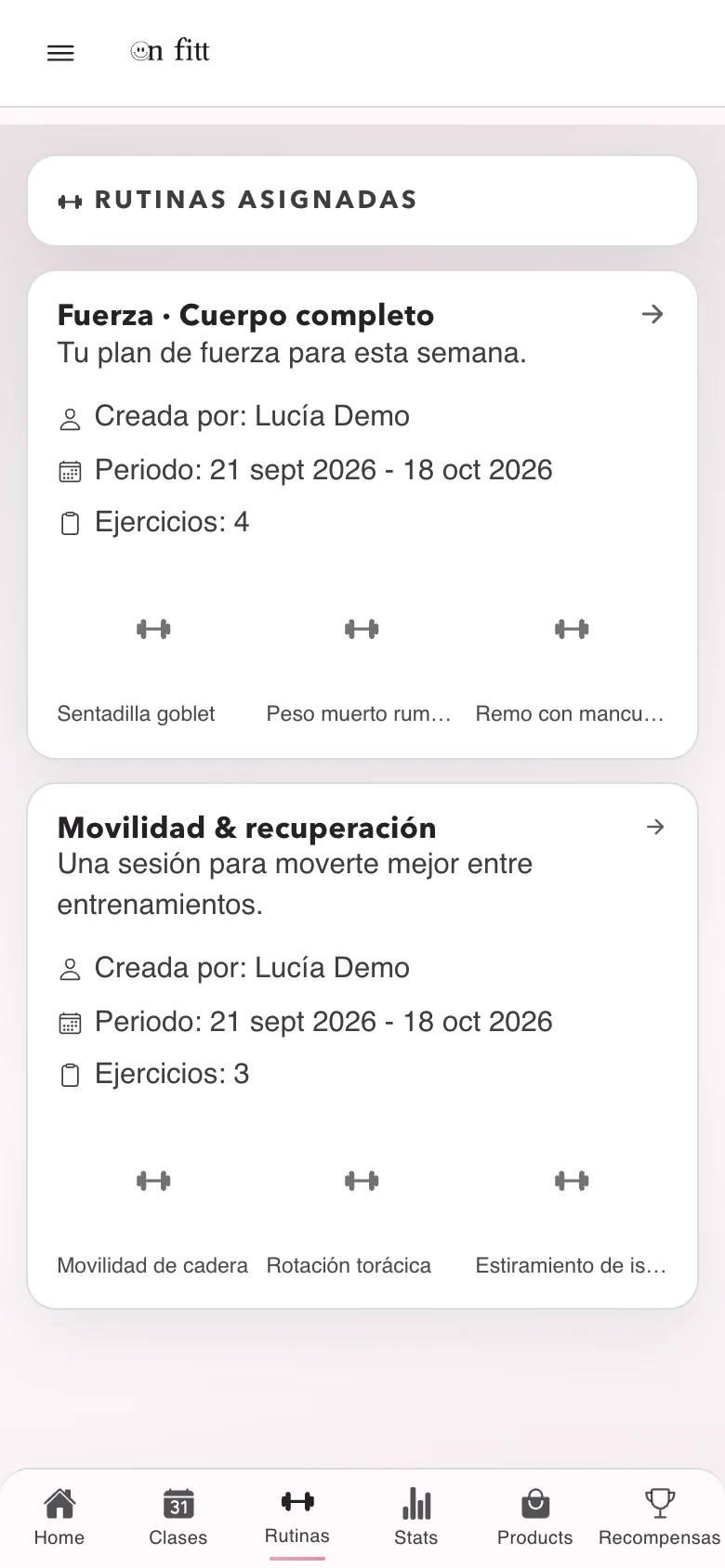Select Remo con mancuerna exercise icon
Image resolution: width=725 pixels, height=1568 pixels.
[x=572, y=629]
